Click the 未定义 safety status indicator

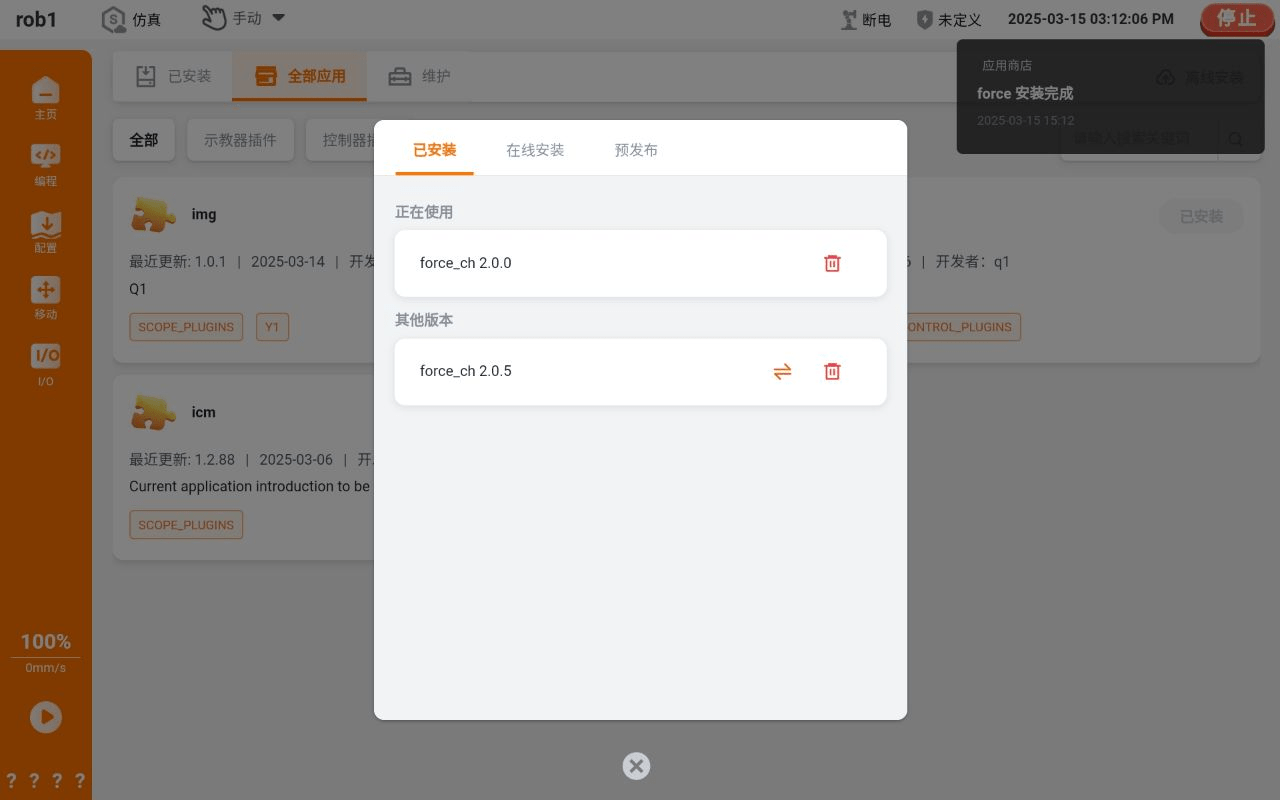(x=949, y=19)
